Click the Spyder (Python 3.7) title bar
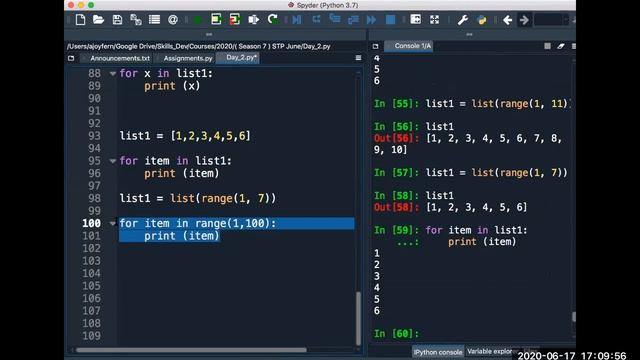This screenshot has width=640, height=360. 323,5
